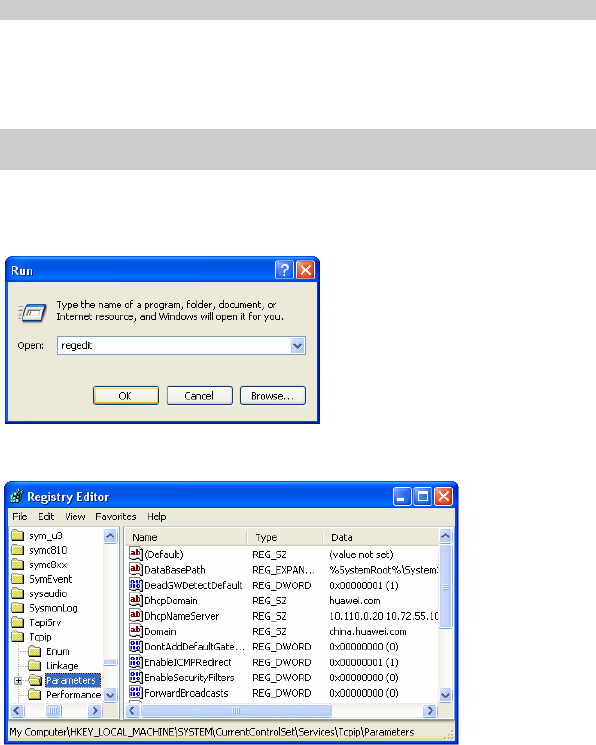
Task: Click the registry path in status bar
Action: (x=212, y=732)
